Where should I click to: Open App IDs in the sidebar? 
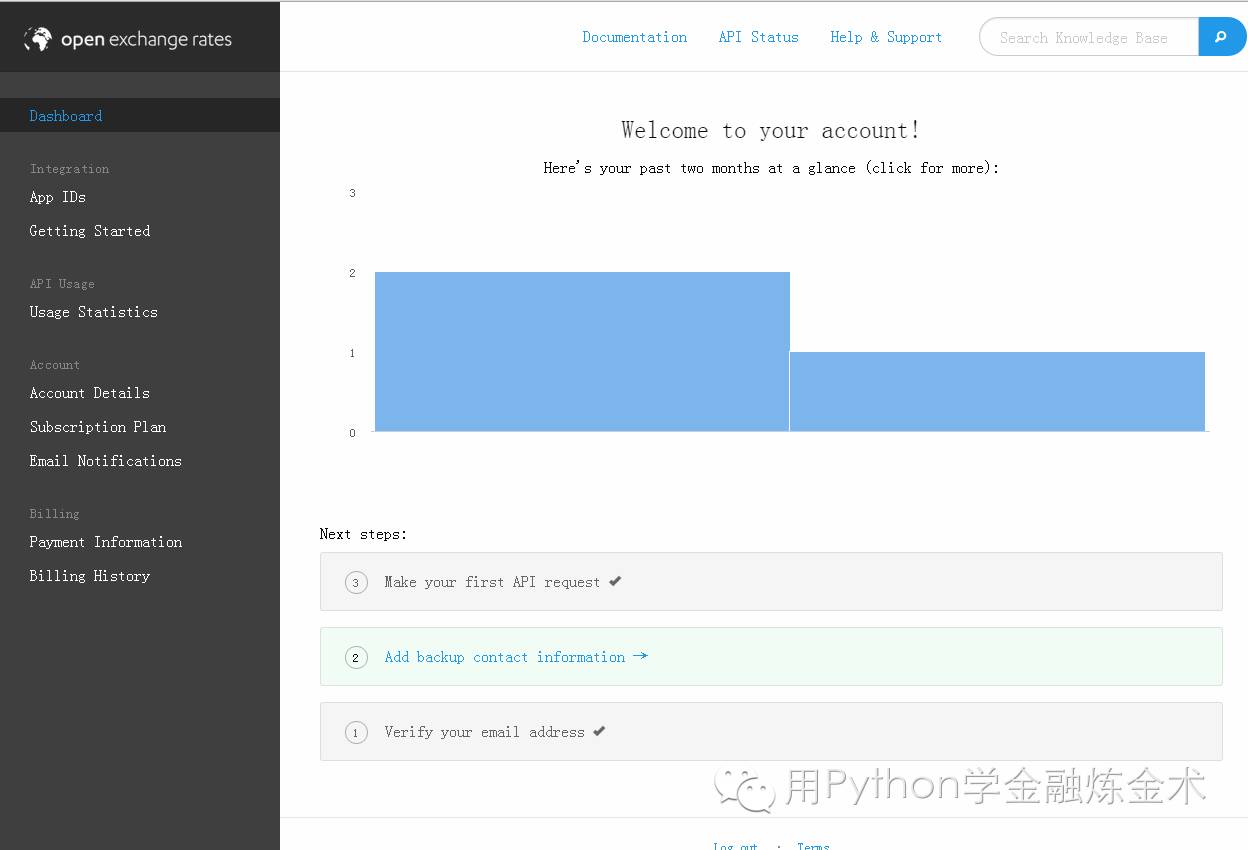(58, 197)
